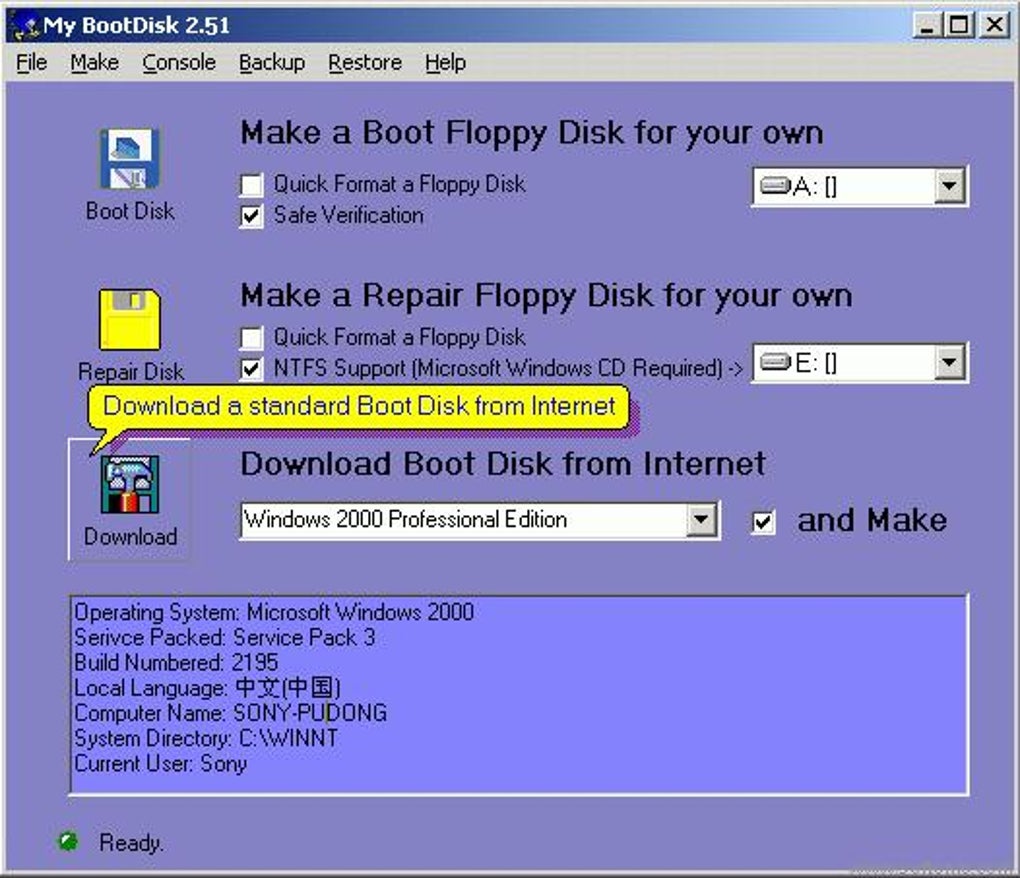This screenshot has height=878, width=1020.
Task: Click the Download label
Action: click(x=130, y=536)
